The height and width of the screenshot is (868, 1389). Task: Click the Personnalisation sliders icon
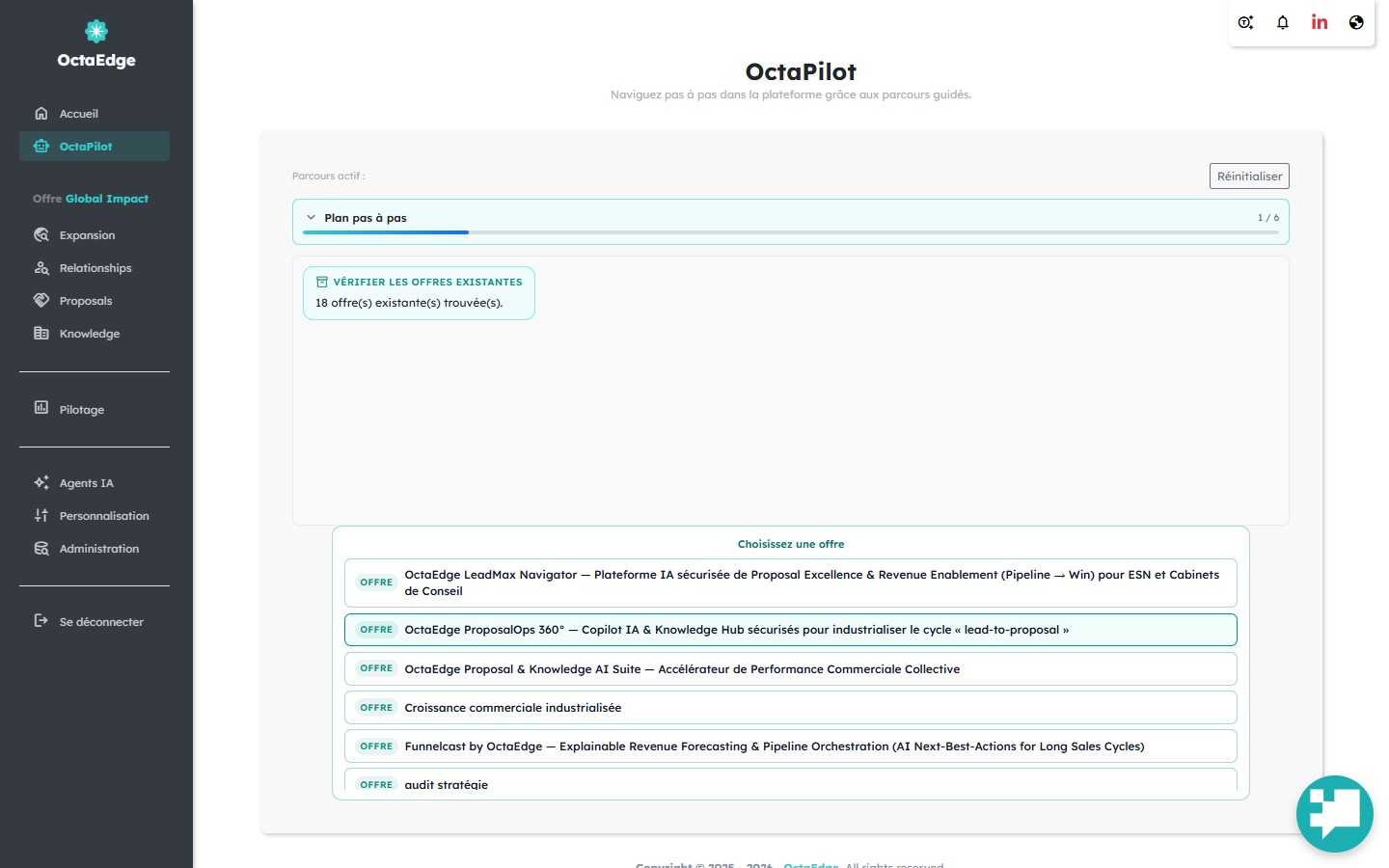[x=41, y=515]
